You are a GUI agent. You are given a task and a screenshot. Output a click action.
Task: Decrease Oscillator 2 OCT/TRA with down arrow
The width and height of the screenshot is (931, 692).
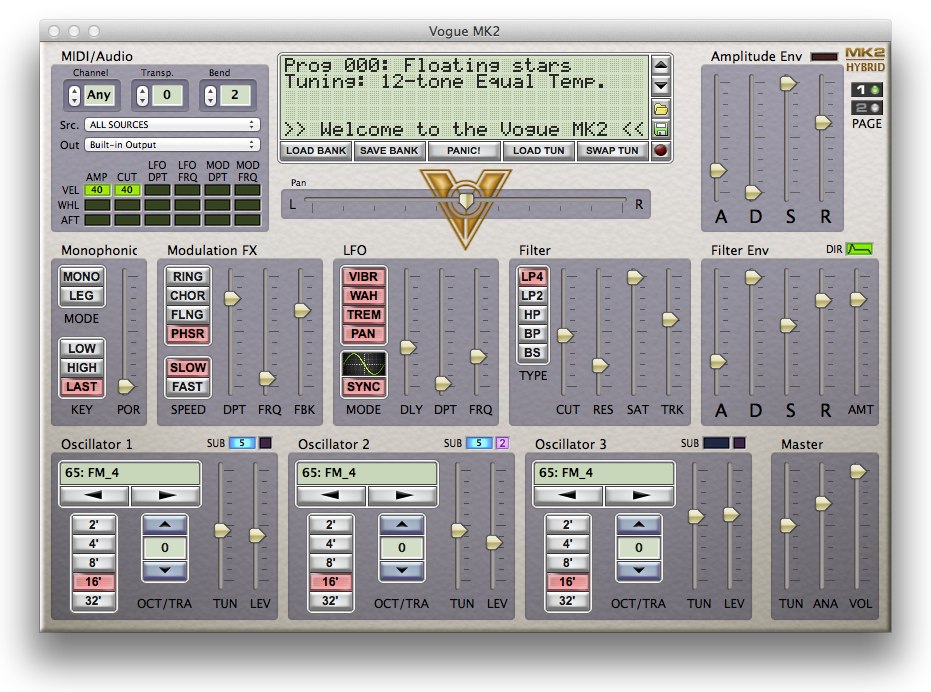point(401,570)
